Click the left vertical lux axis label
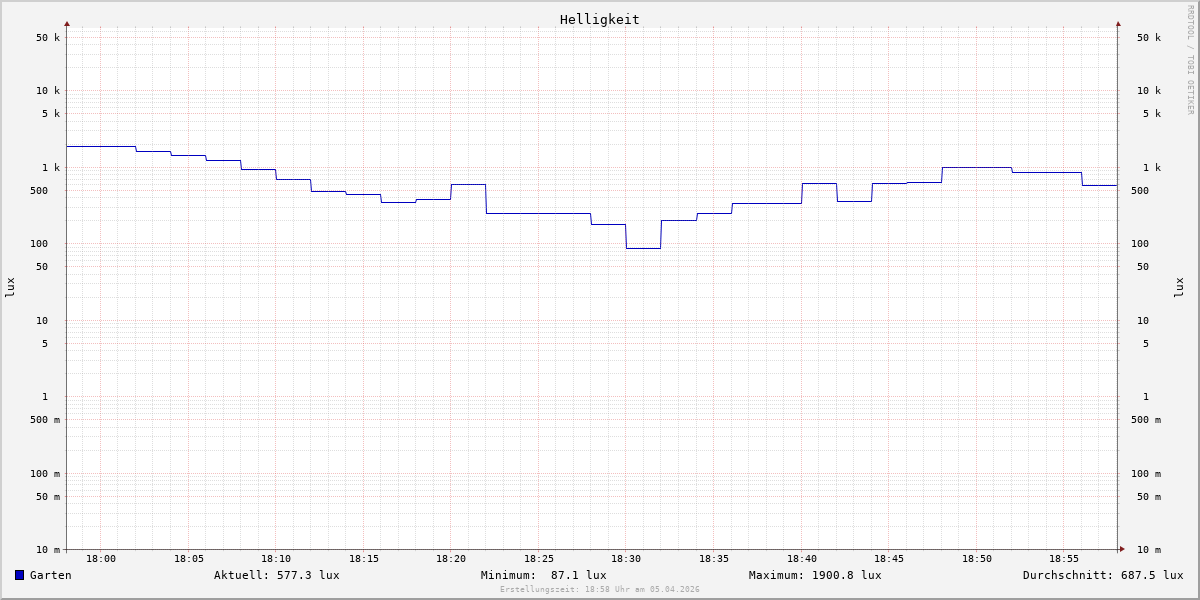This screenshot has height=600, width=1200. pyautogui.click(x=10, y=288)
